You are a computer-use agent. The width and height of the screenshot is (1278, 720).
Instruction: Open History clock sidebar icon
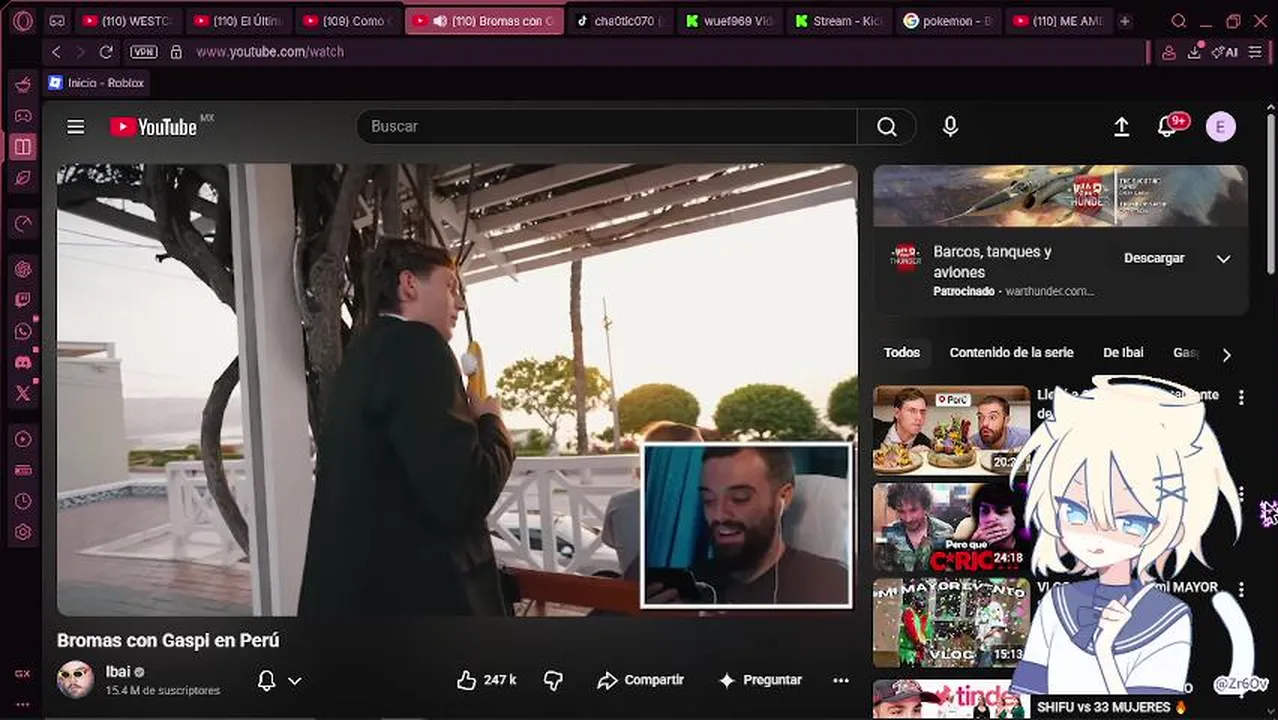click(22, 501)
